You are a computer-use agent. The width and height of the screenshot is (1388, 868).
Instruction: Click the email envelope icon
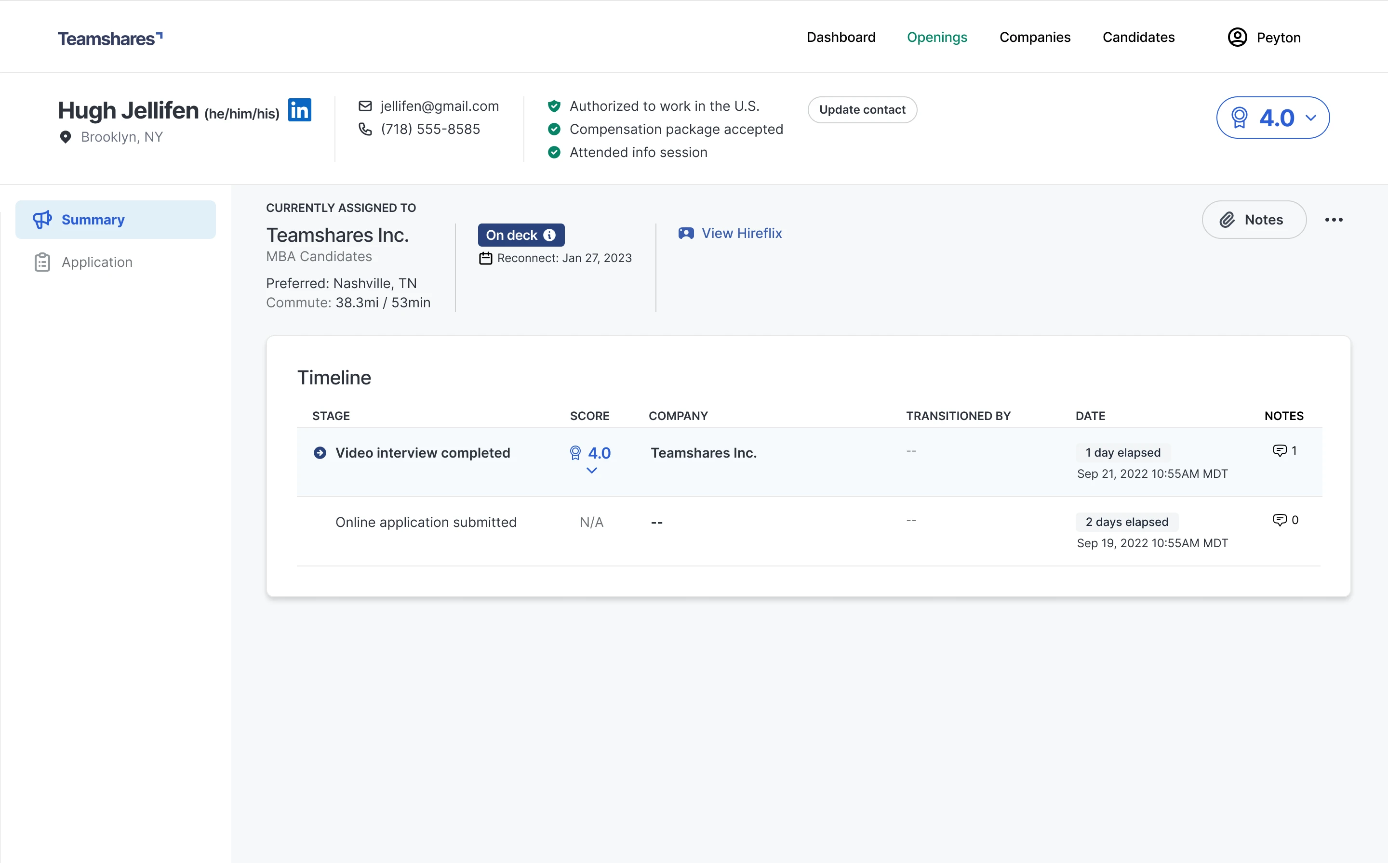(365, 106)
